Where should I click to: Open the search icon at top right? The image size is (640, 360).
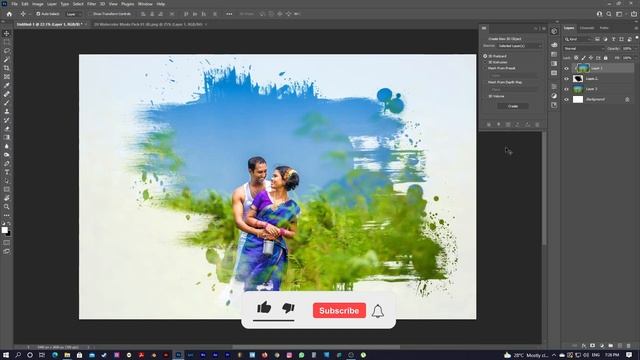[609, 14]
